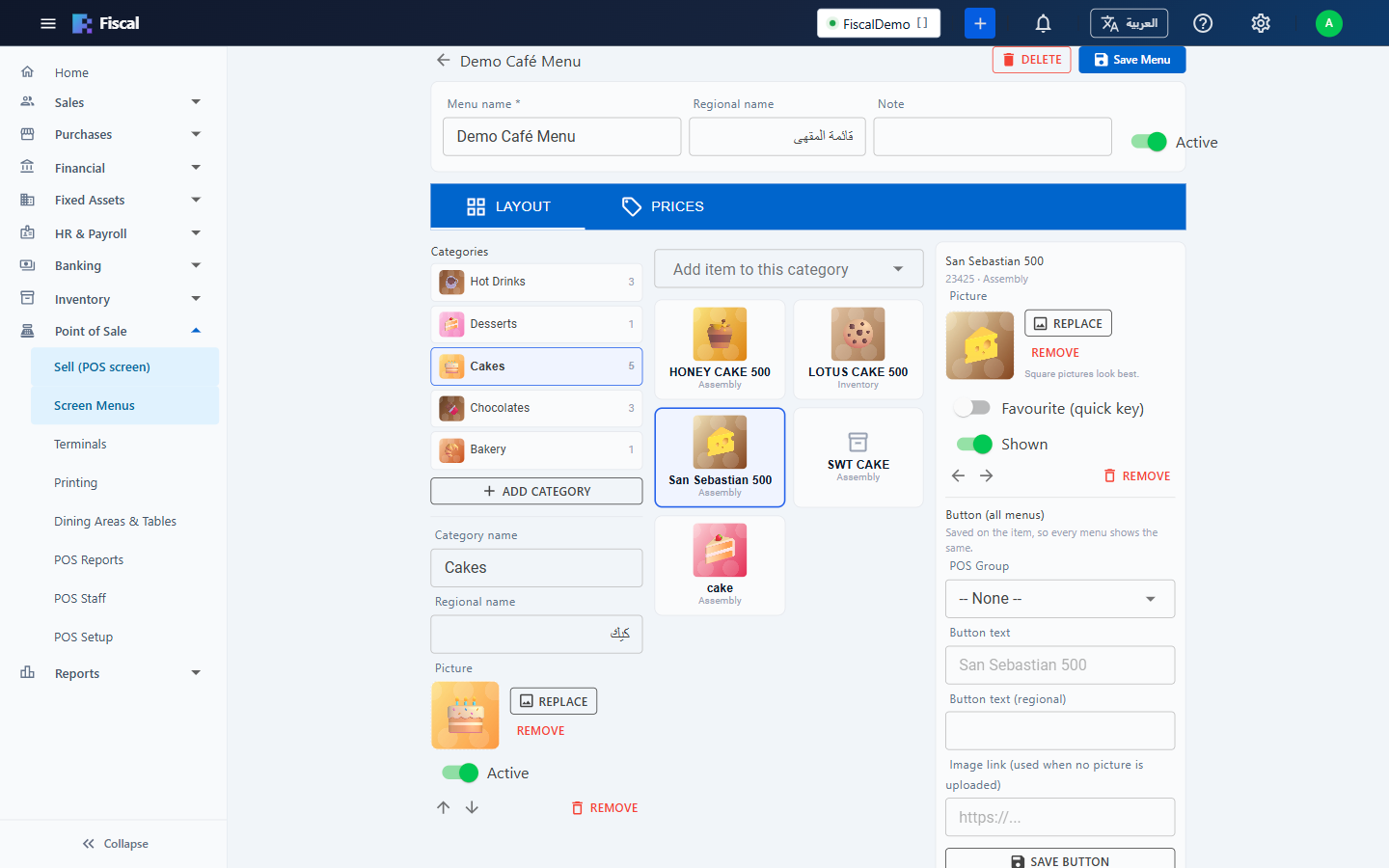The width and height of the screenshot is (1389, 868).
Task: Switch language with the العربية button
Action: 1129,23
